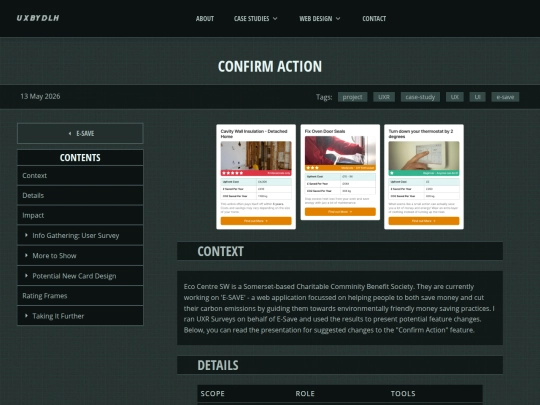Image resolution: width=540 pixels, height=405 pixels.
Task: Select the UXR tag
Action: point(384,97)
